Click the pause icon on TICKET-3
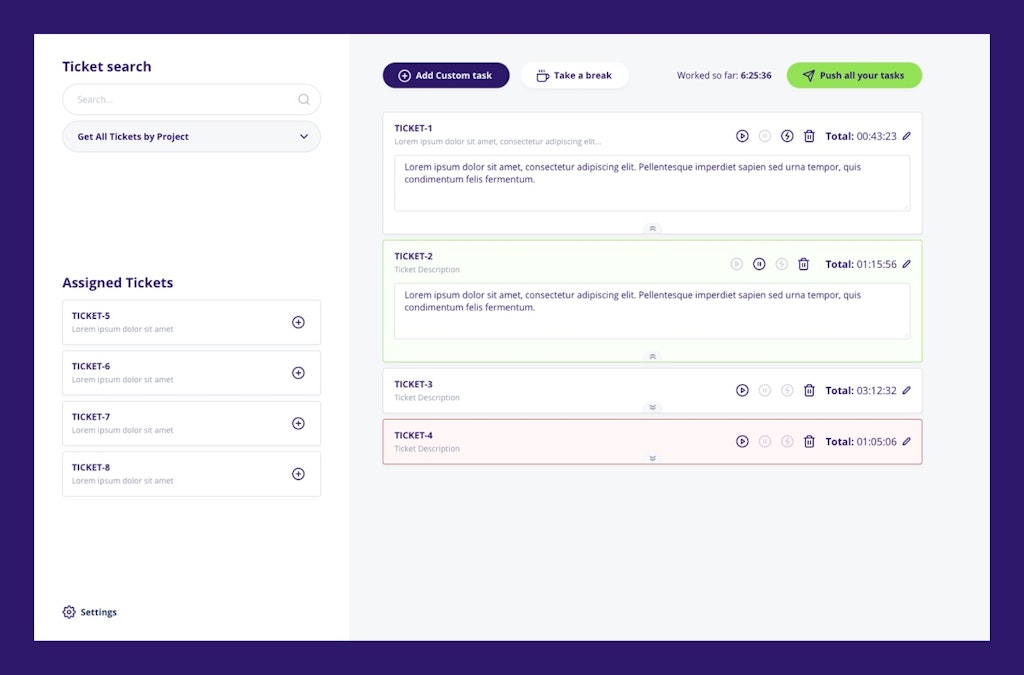 pos(765,390)
